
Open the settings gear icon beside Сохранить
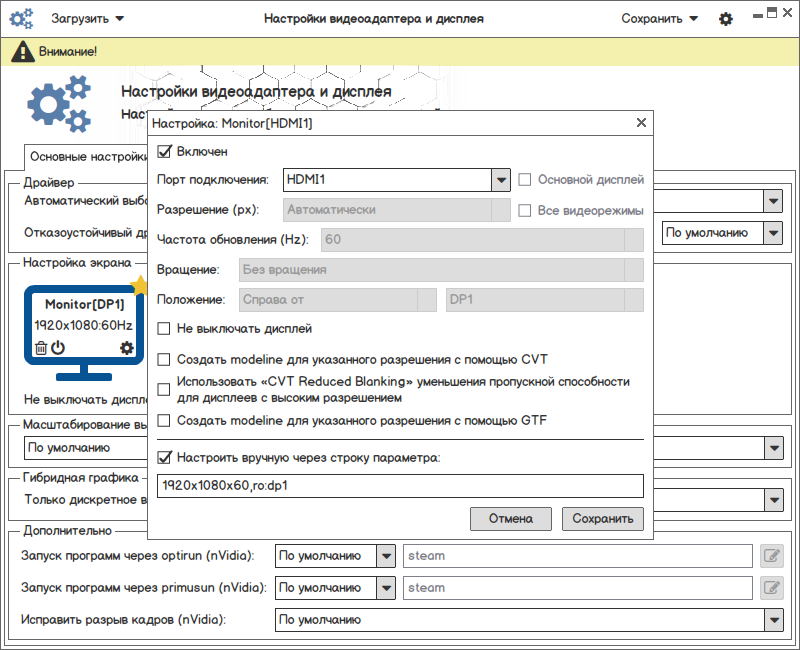pos(726,19)
